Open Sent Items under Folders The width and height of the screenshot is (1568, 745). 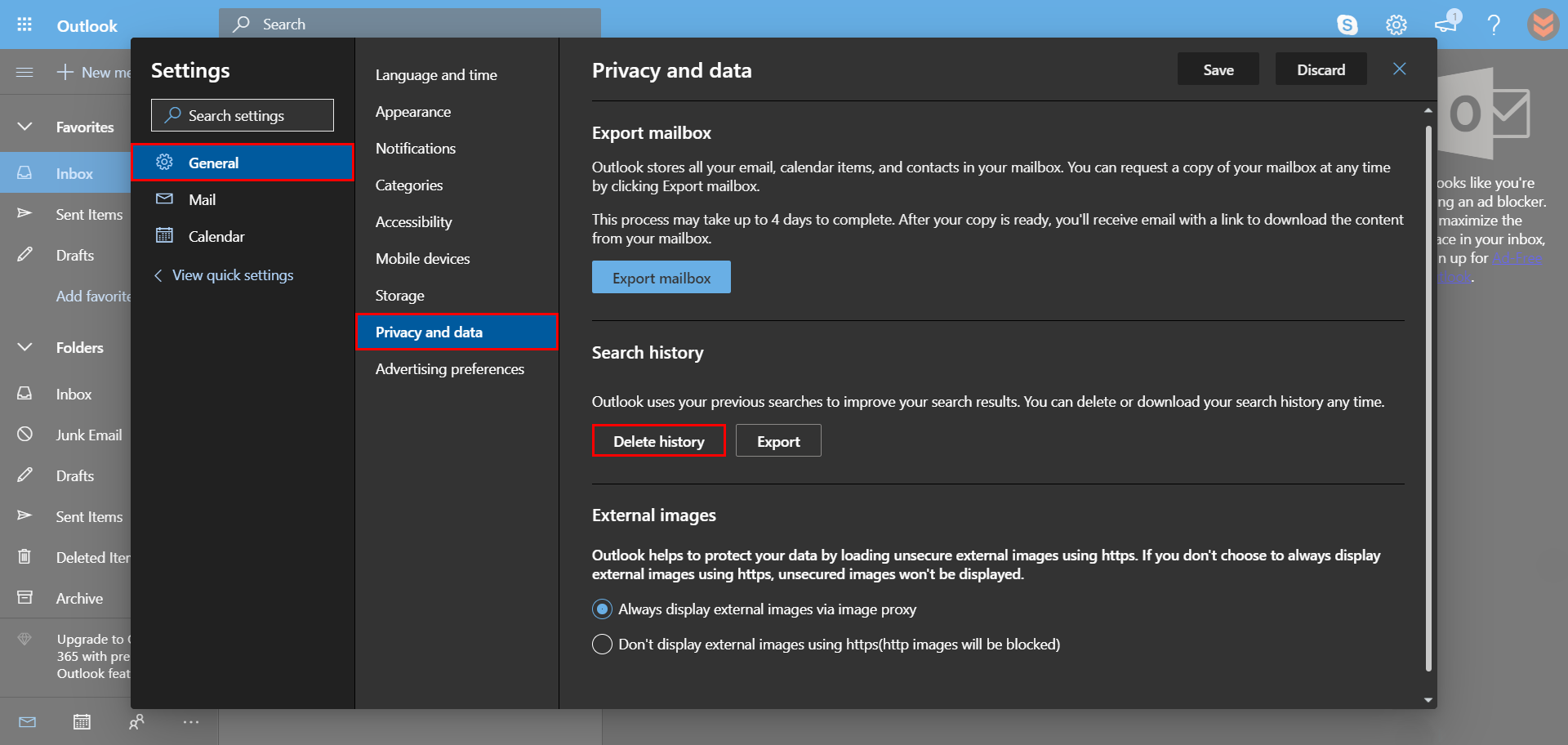[x=65, y=516]
